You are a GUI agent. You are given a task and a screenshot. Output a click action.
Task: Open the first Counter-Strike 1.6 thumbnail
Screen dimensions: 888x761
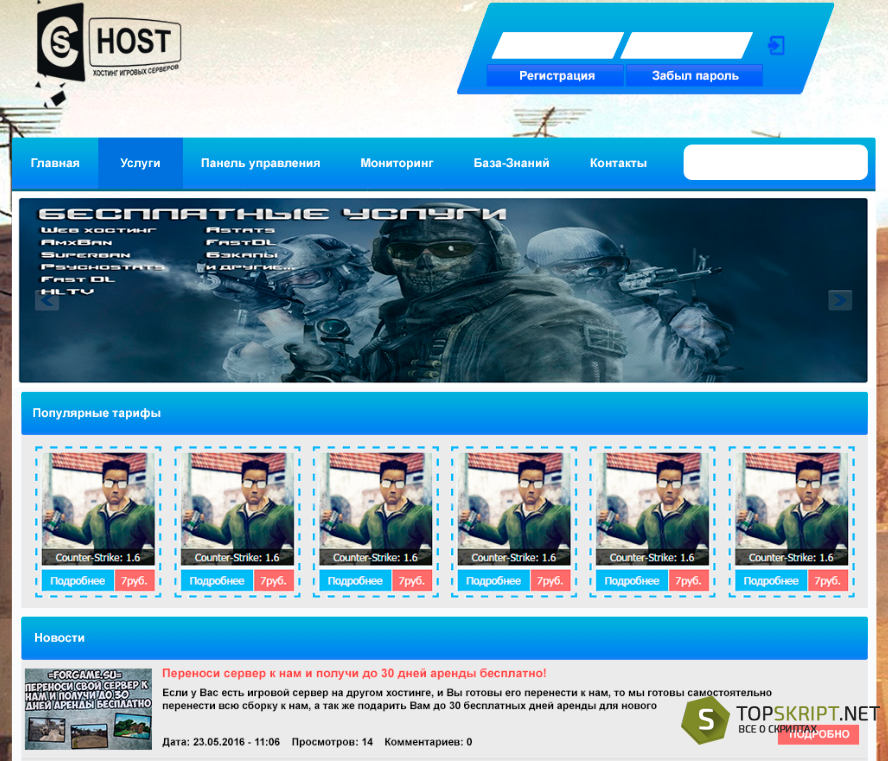coord(98,508)
